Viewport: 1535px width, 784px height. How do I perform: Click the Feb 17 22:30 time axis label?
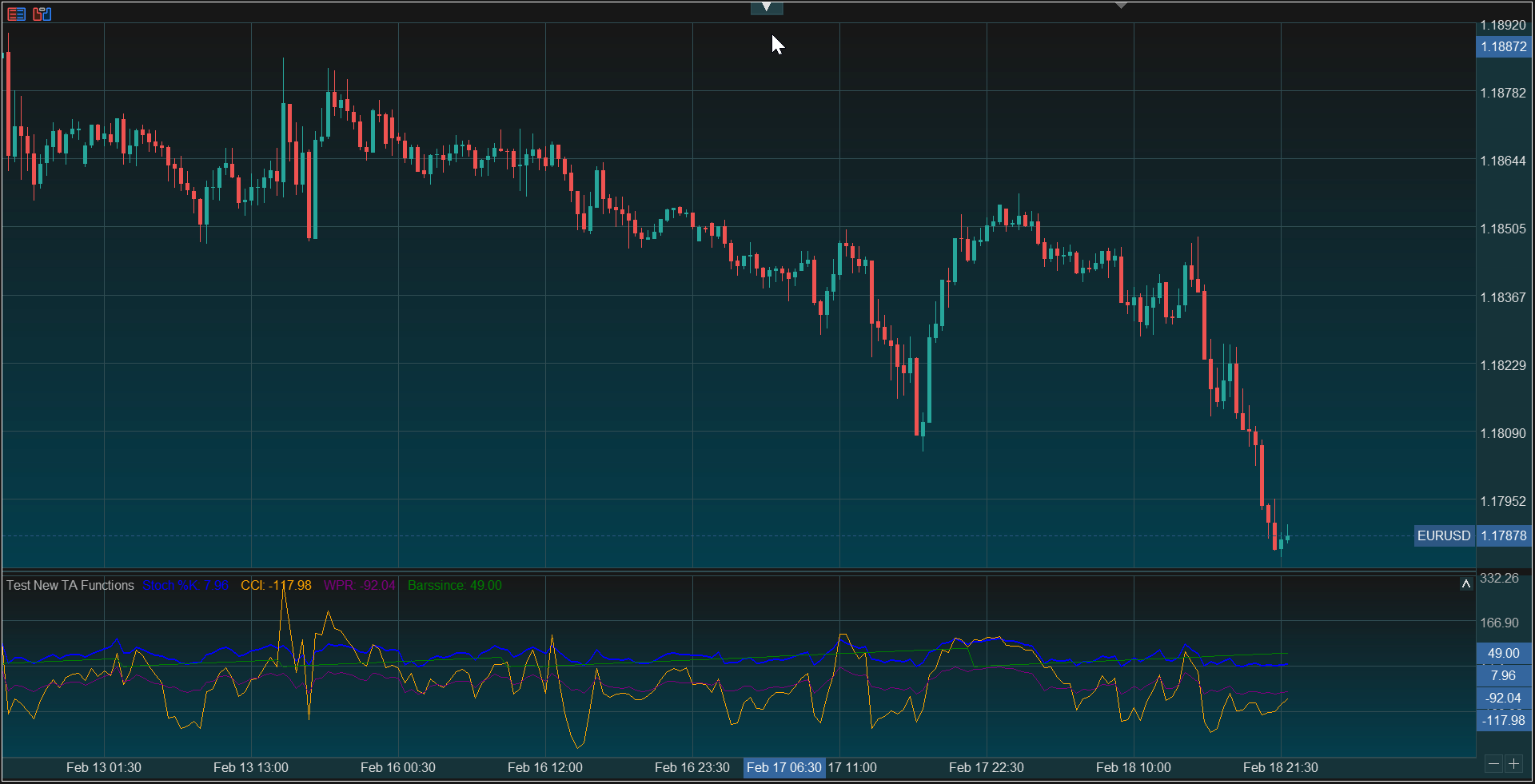[x=987, y=767]
